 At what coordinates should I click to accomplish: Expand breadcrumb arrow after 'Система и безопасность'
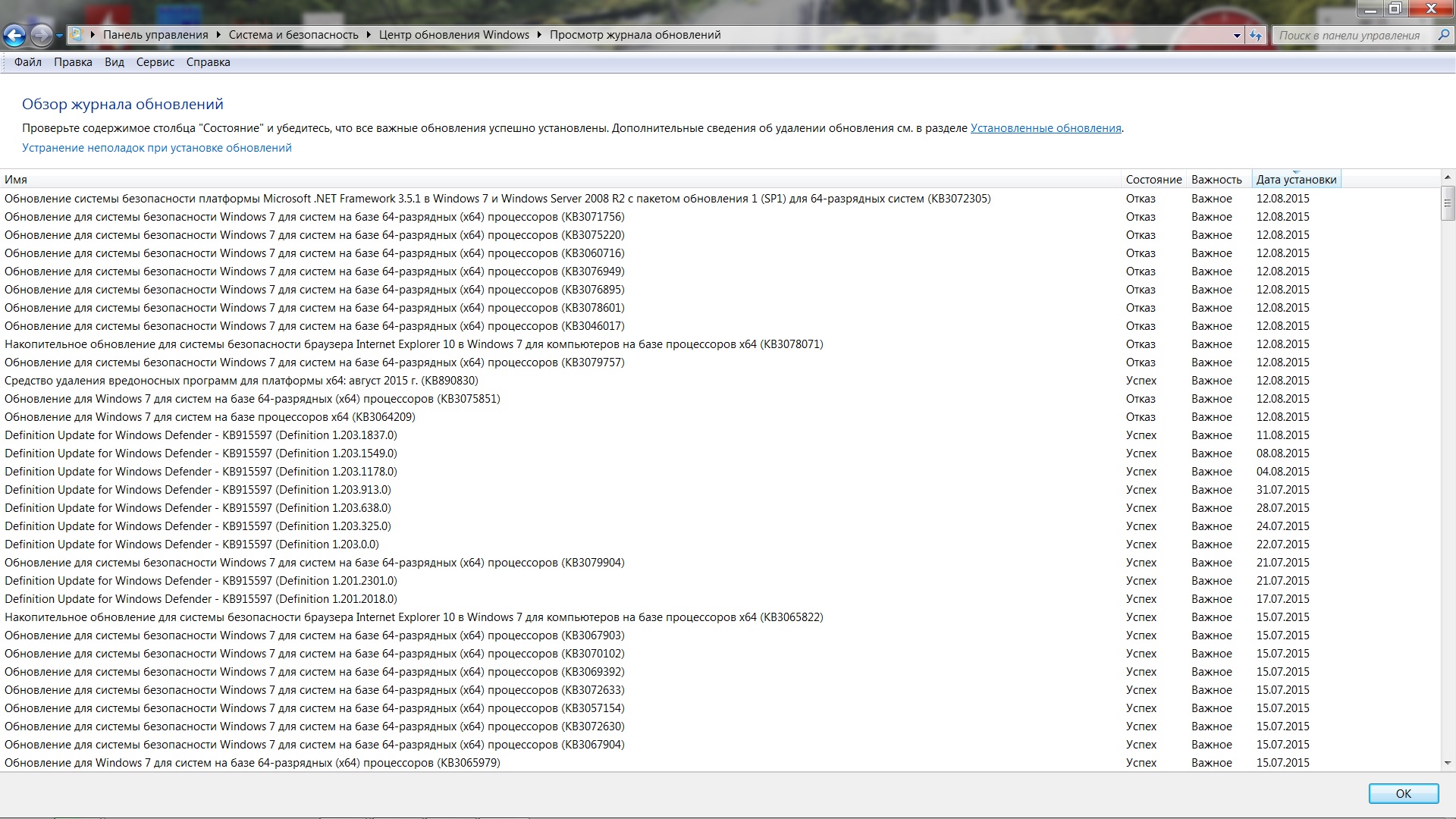pyautogui.click(x=369, y=35)
